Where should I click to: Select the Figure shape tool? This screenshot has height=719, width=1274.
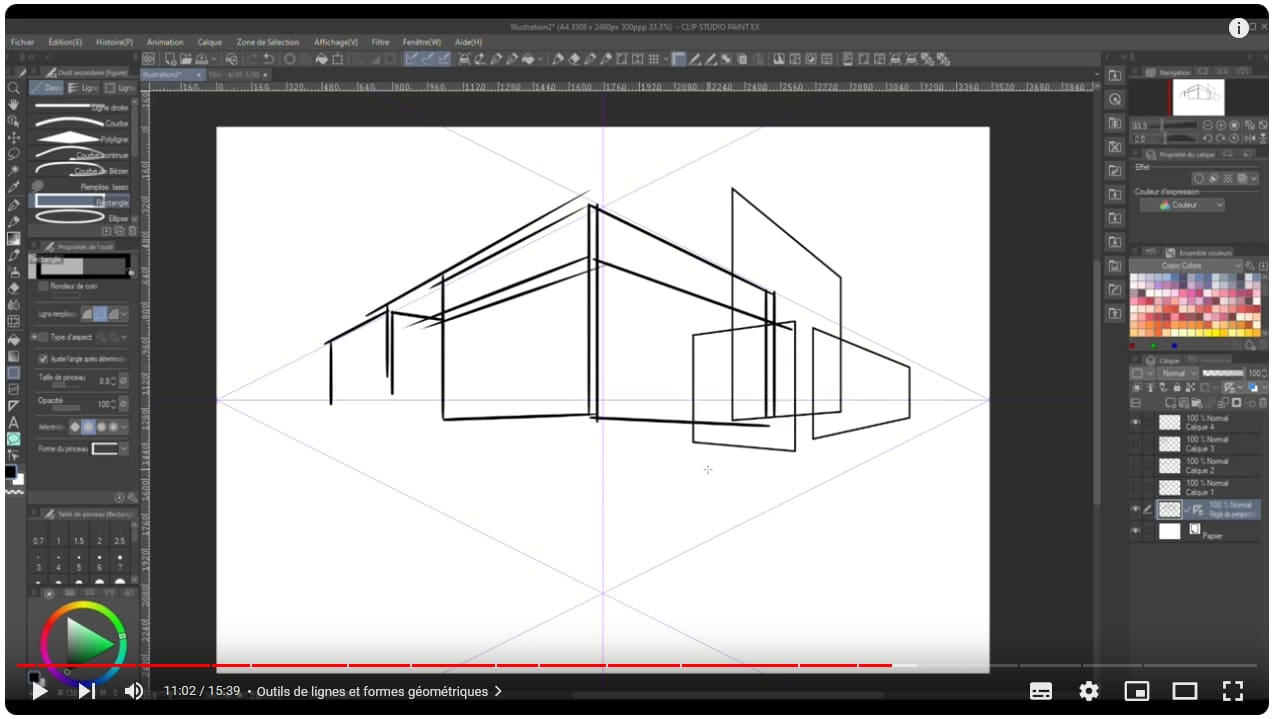[x=13, y=373]
